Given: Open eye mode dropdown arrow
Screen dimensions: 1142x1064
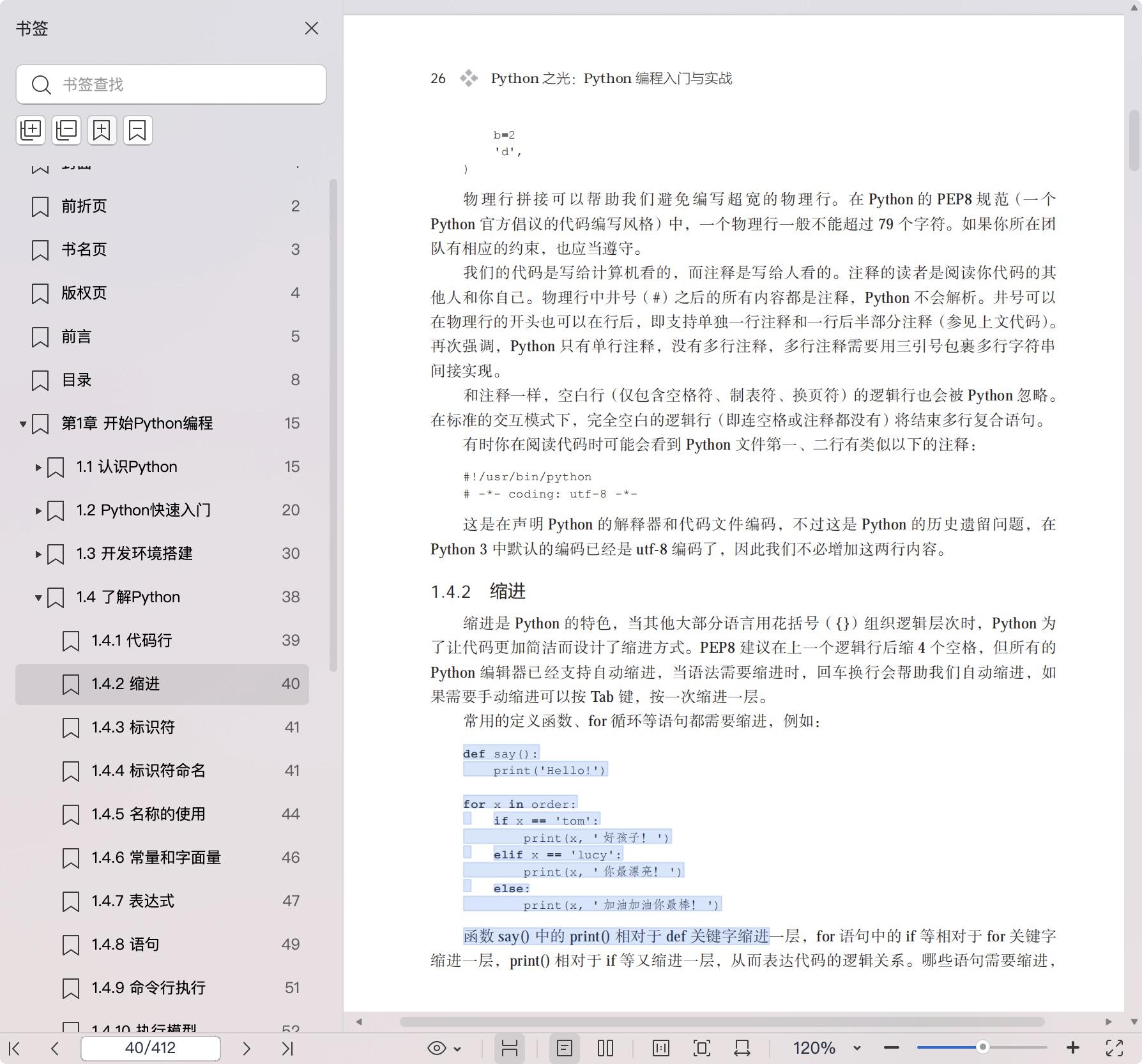Looking at the screenshot, I should click(x=457, y=1049).
